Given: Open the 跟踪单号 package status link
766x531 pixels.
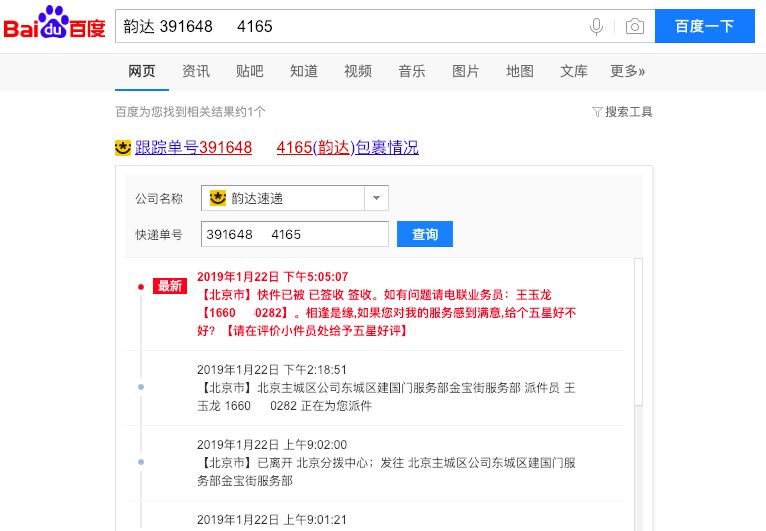Looking at the screenshot, I should 277,148.
